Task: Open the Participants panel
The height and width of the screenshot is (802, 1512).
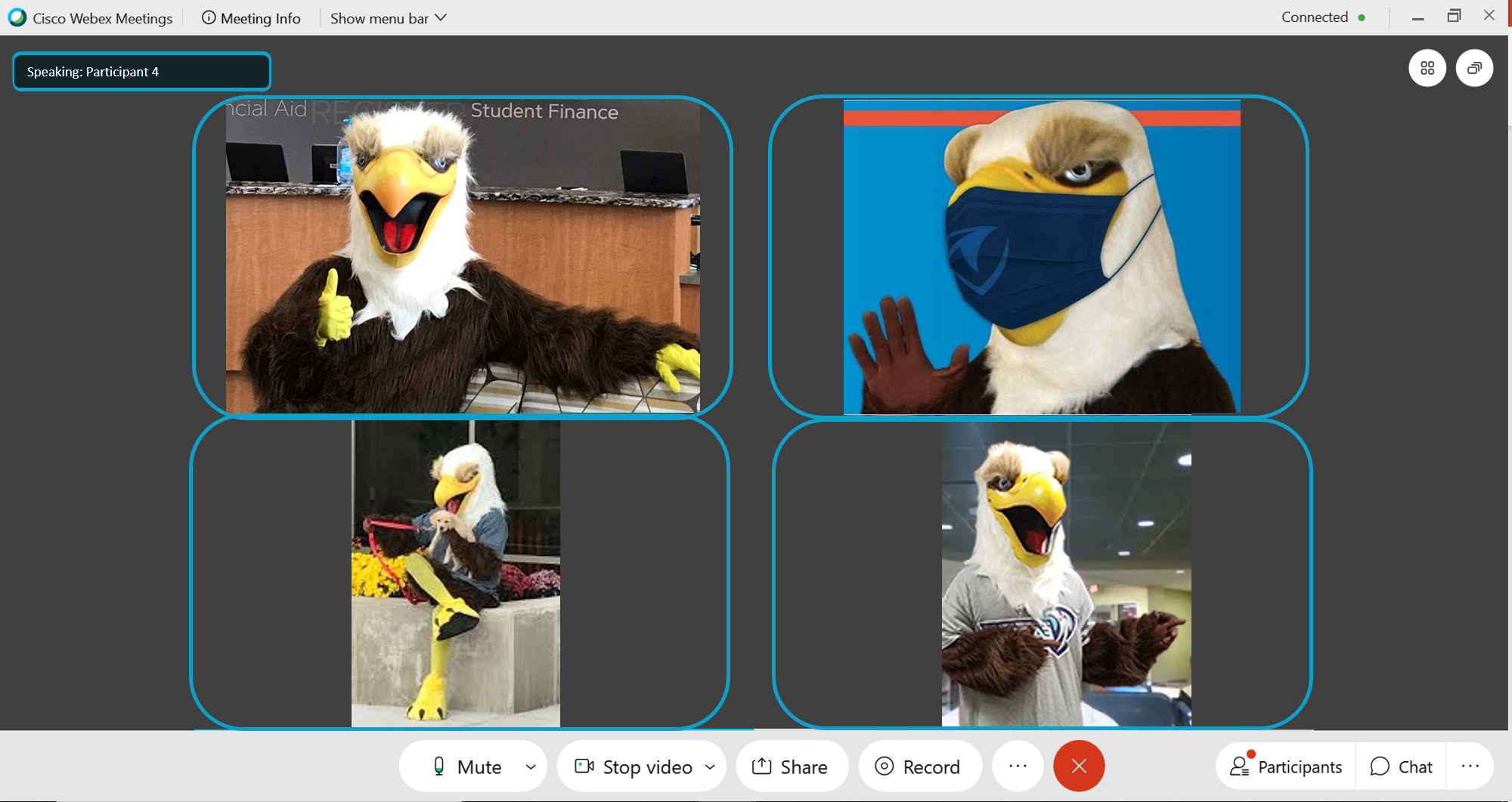Action: pos(1287,766)
